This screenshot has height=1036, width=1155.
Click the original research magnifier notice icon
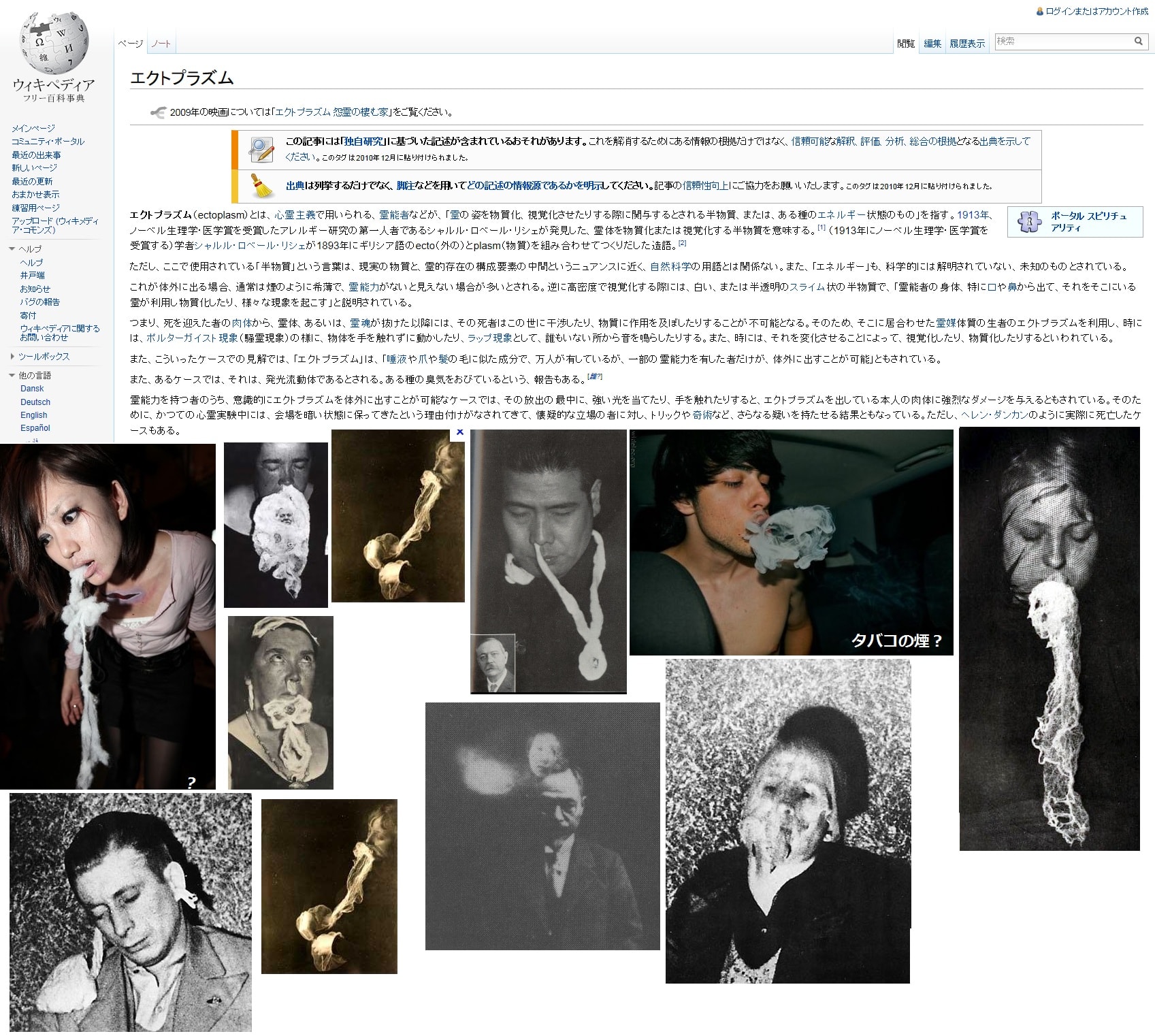point(261,149)
